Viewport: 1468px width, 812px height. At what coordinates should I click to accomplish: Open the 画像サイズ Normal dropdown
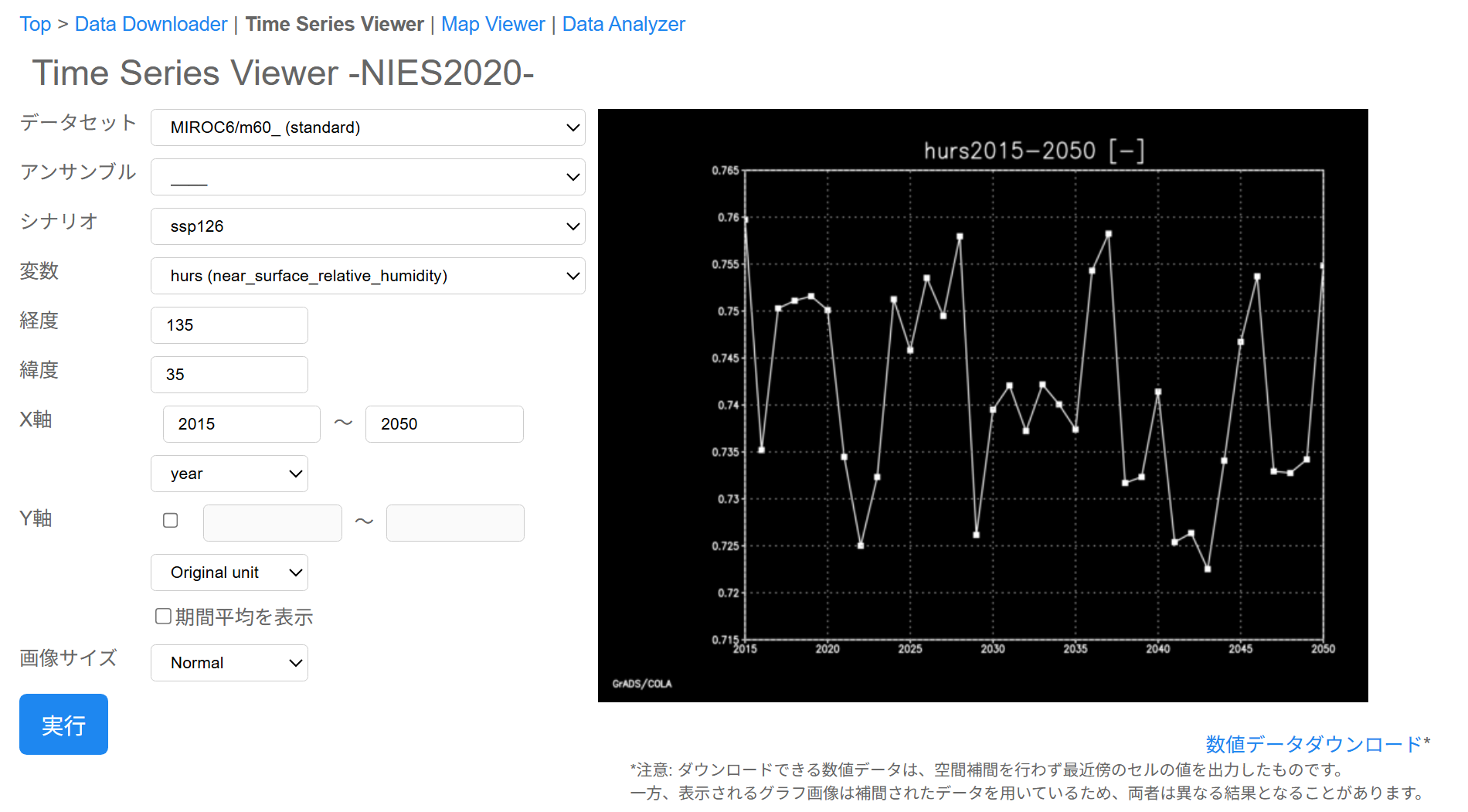[x=229, y=663]
